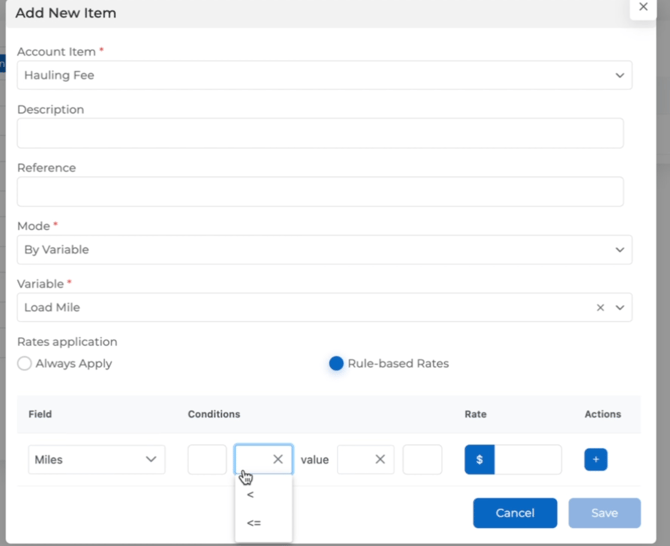670x546 pixels.
Task: Choose the less-than operator option
Action: click(251, 495)
